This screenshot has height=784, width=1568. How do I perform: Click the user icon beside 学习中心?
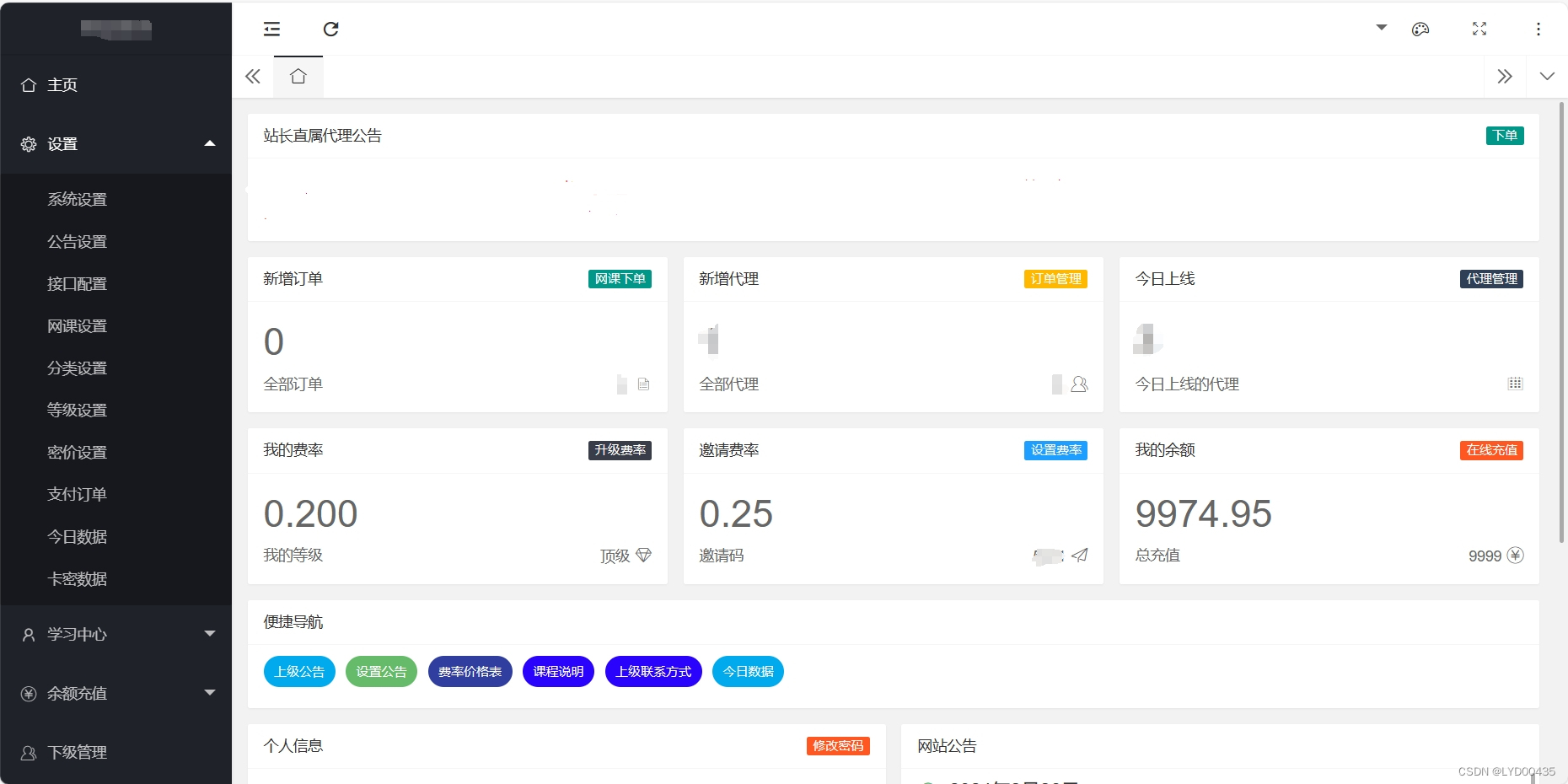click(x=29, y=635)
